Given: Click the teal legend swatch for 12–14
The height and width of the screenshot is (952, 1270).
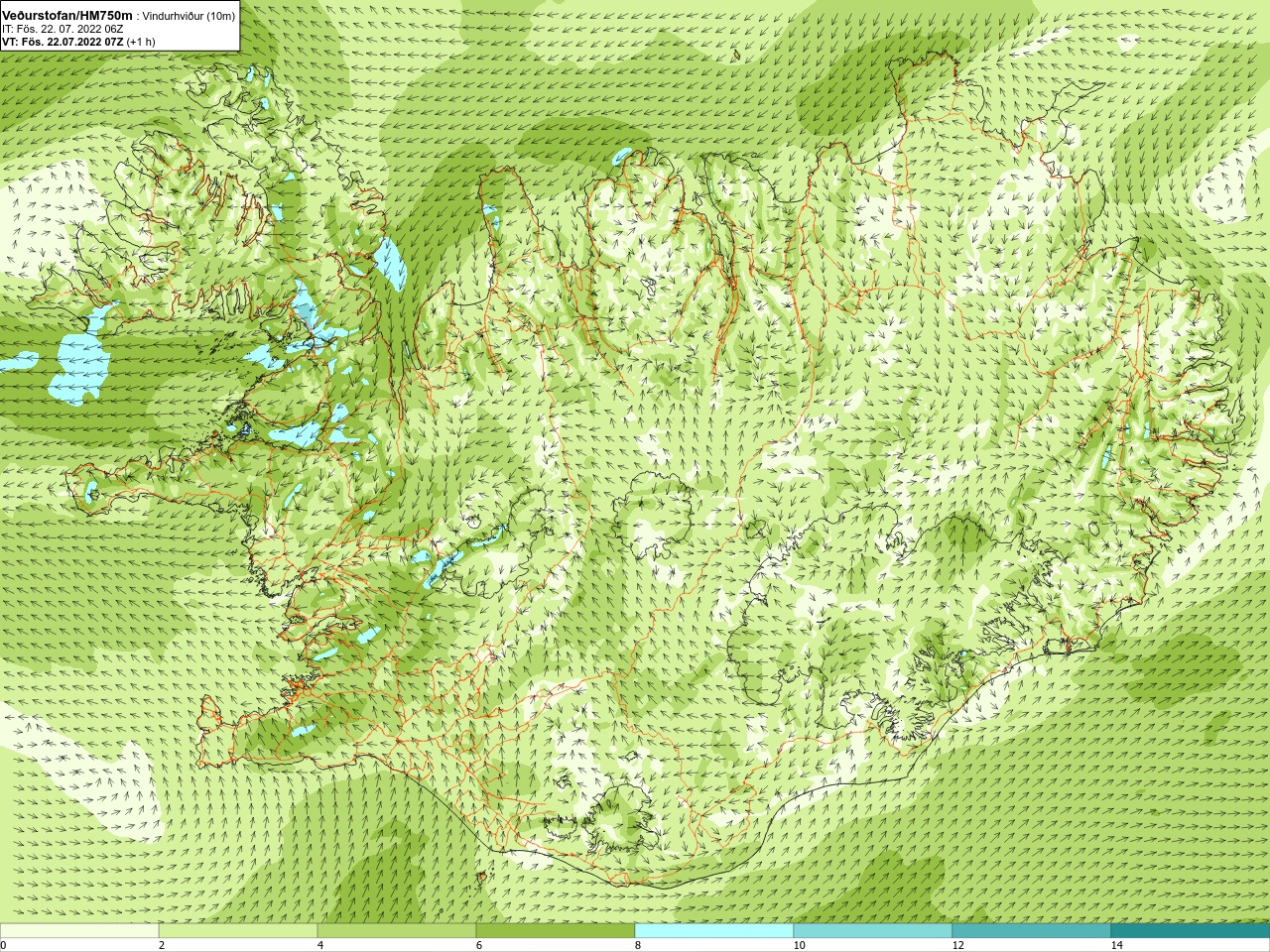Looking at the screenshot, I should click(x=1032, y=931).
